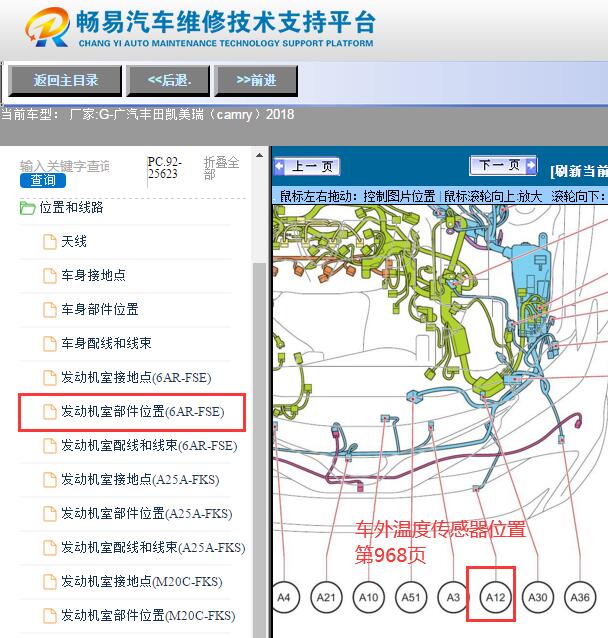Open 发动机室接地点(A25A-FKS)

[x=140, y=480]
